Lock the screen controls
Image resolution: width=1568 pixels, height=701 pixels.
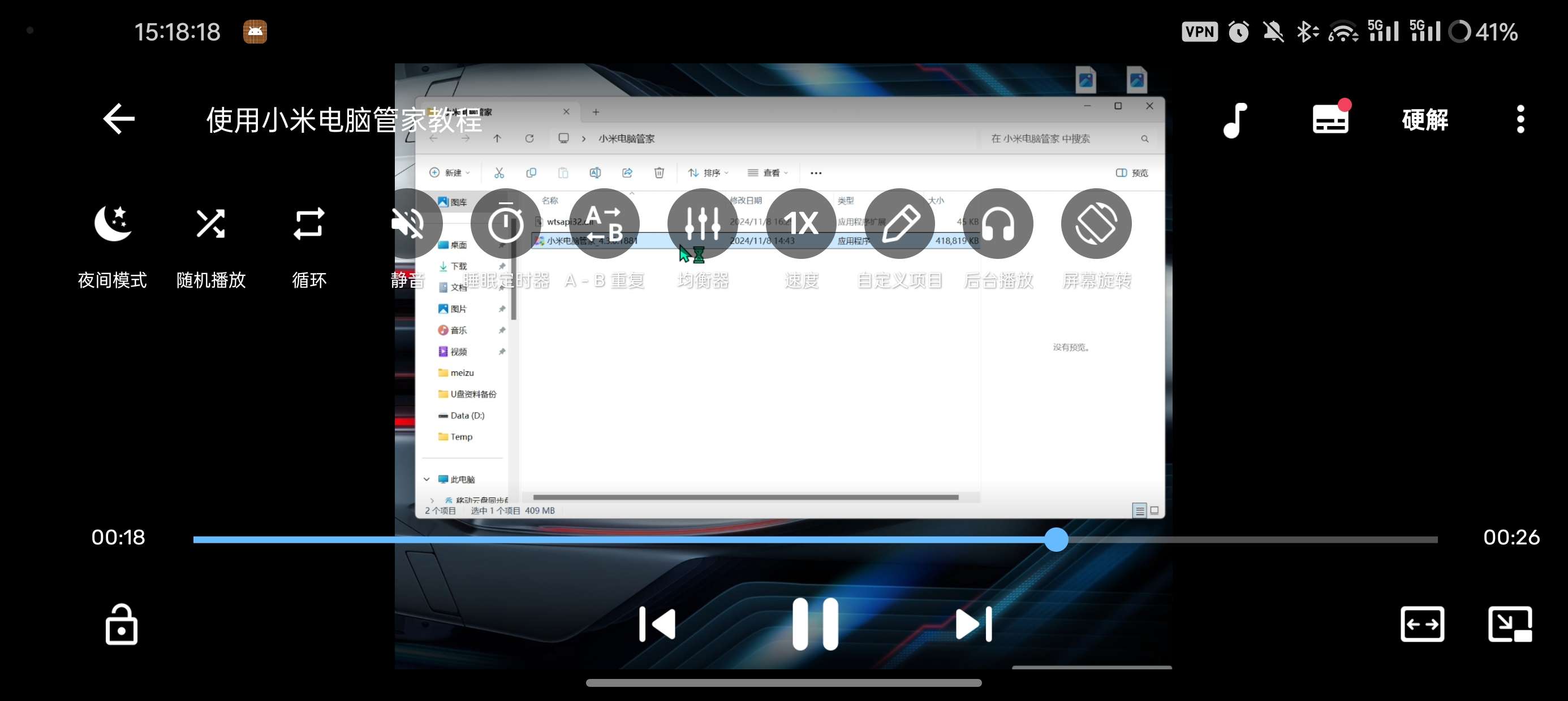tap(121, 624)
